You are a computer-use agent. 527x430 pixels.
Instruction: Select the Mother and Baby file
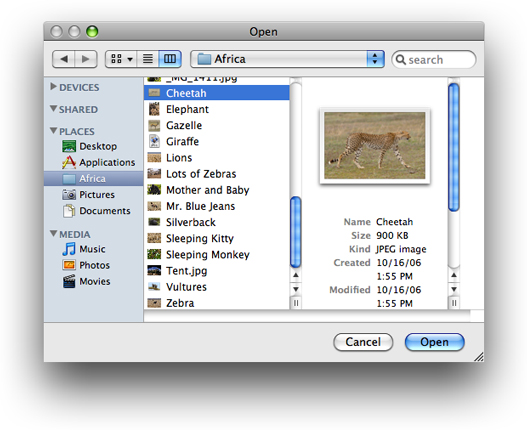pyautogui.click(x=216, y=190)
